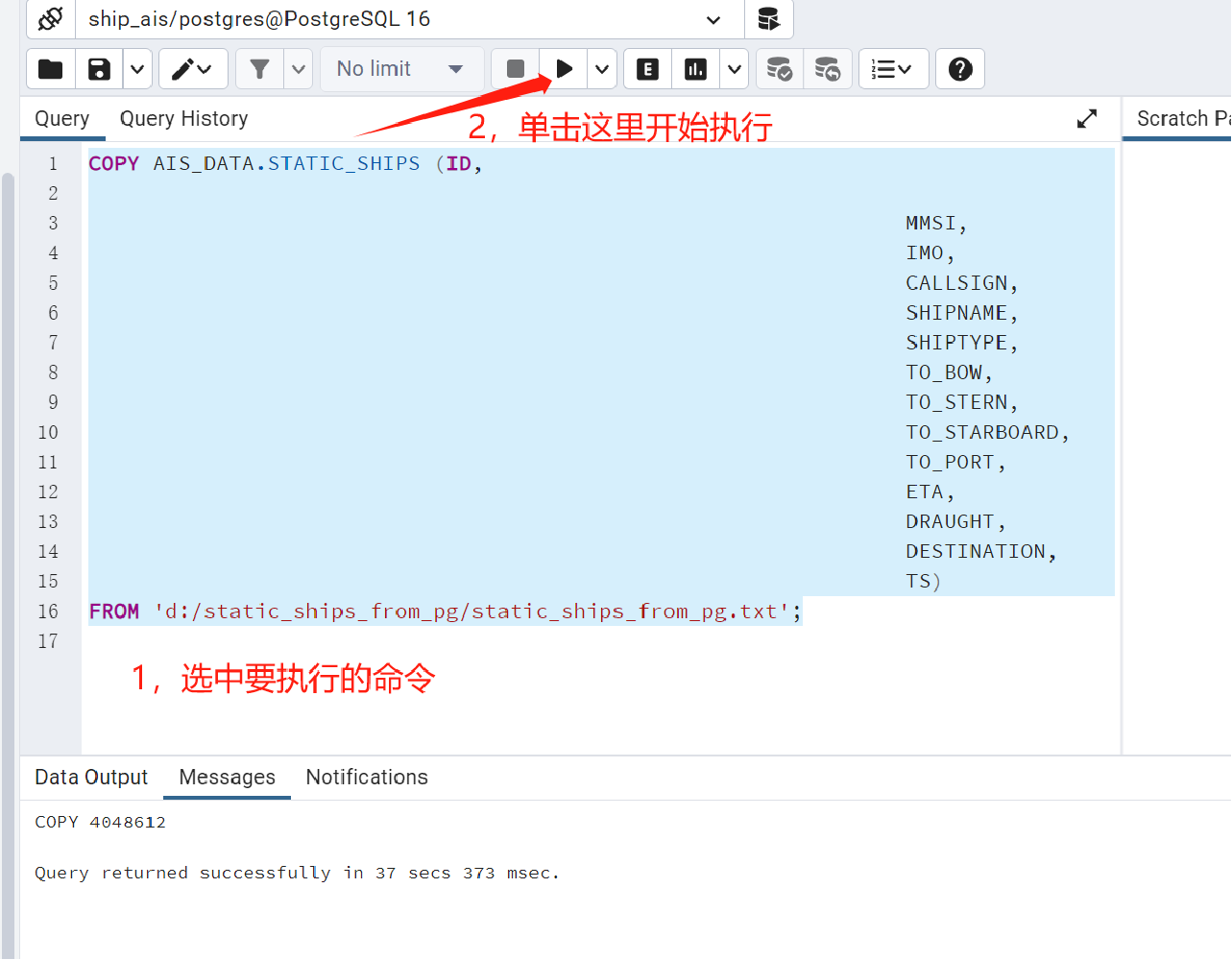The width and height of the screenshot is (1232, 960).
Task: Save file with the floppy disk icon
Action: coord(99,69)
